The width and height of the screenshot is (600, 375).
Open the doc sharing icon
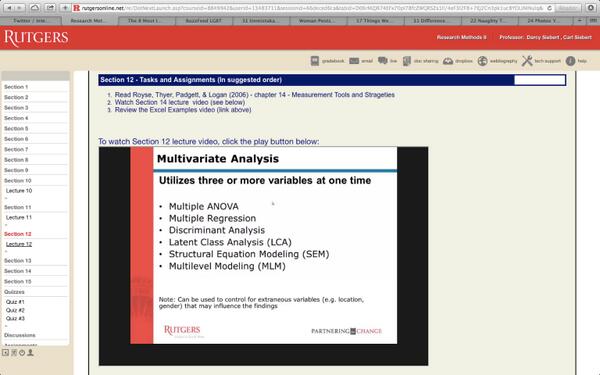[407, 61]
